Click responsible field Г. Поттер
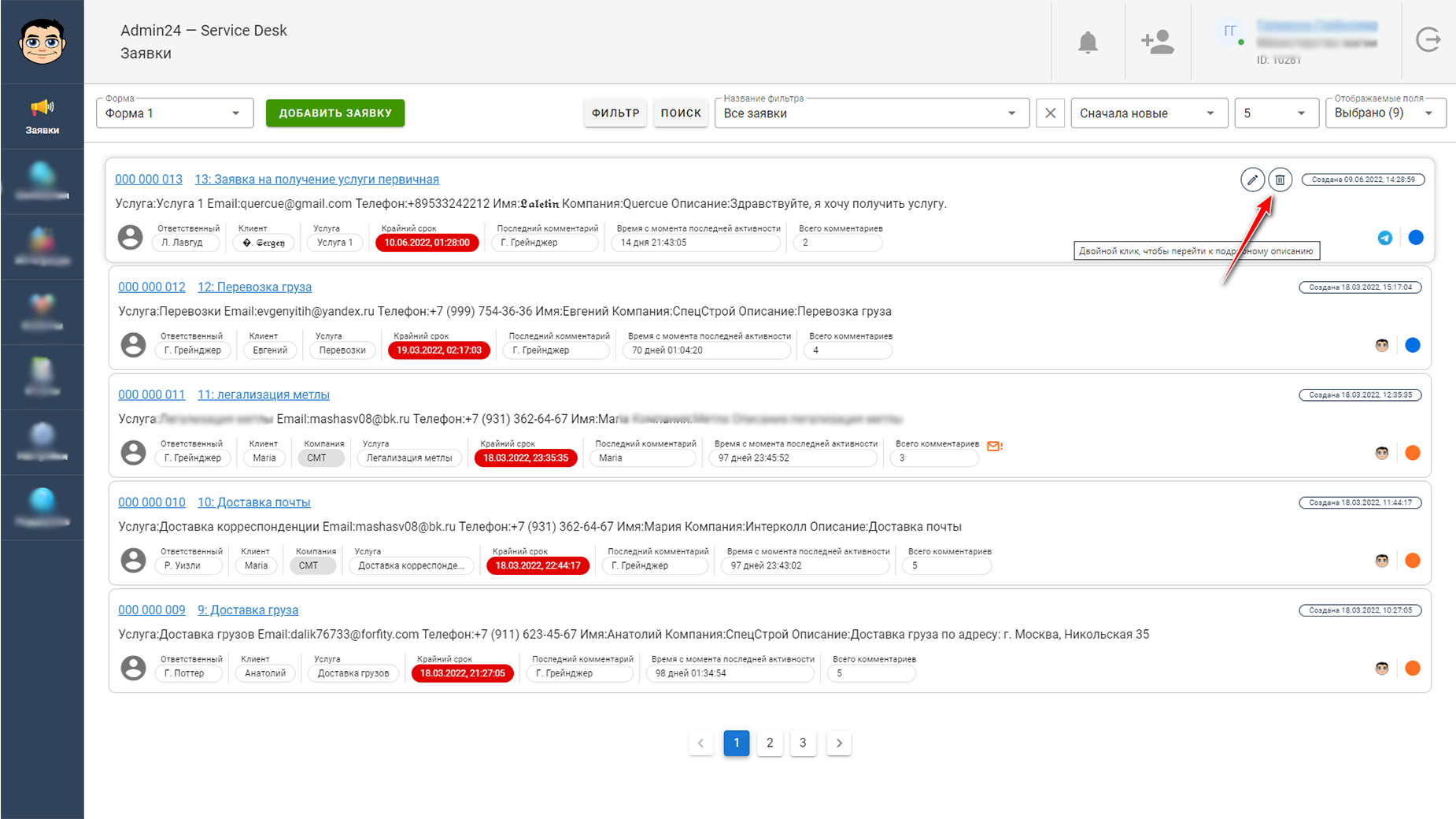This screenshot has width=1456, height=819. (190, 674)
